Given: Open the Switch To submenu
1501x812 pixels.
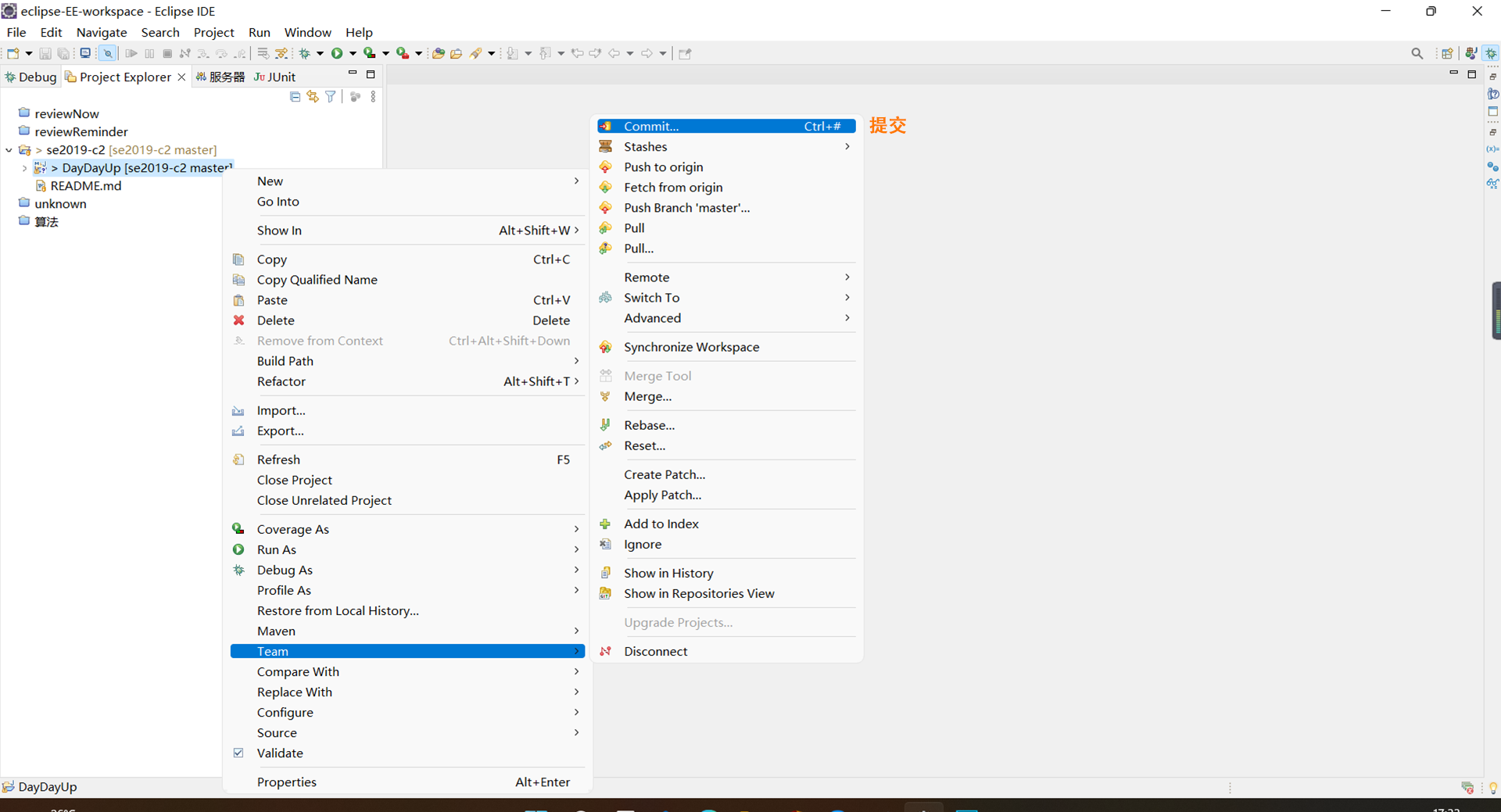Looking at the screenshot, I should [651, 297].
